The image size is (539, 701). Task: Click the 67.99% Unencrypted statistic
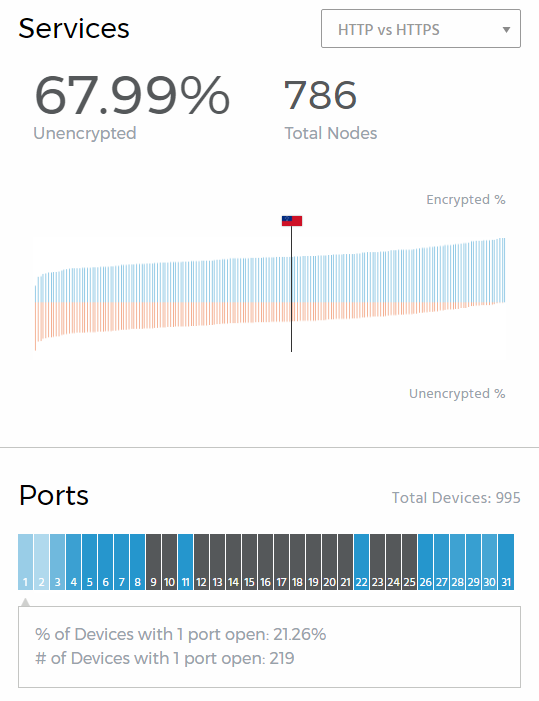coord(132,108)
